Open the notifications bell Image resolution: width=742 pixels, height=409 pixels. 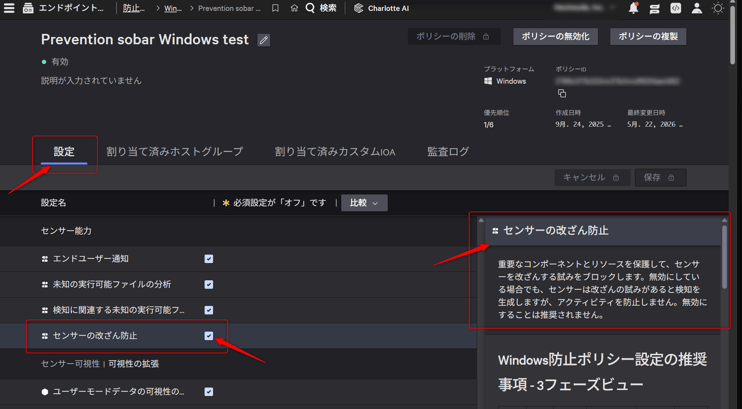click(634, 8)
